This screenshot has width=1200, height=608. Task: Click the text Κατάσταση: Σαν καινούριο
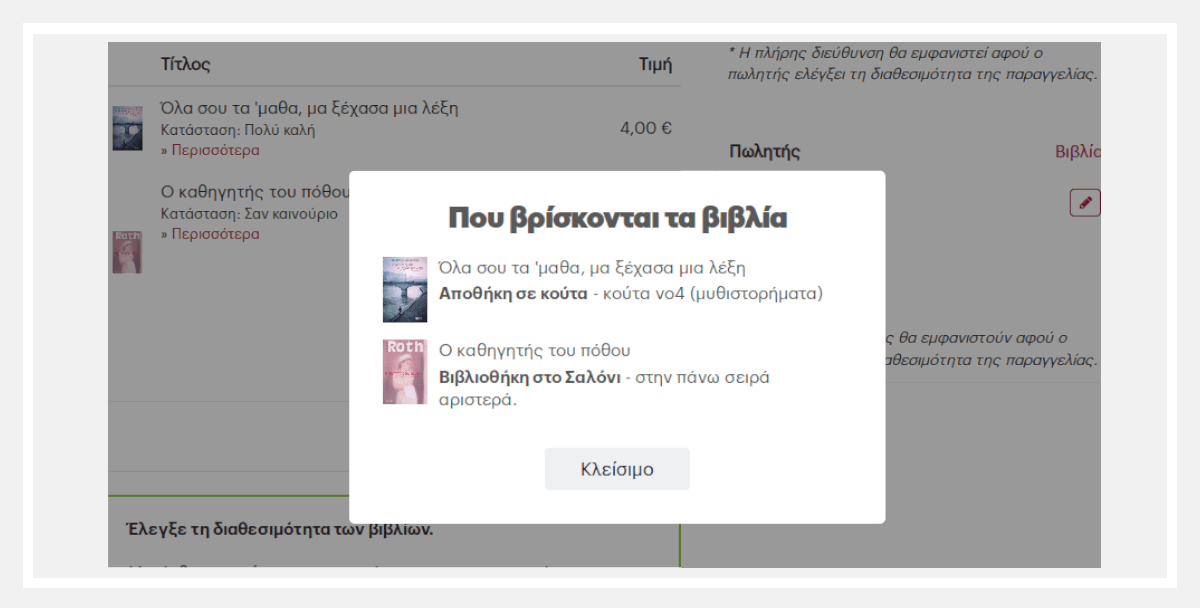249,213
